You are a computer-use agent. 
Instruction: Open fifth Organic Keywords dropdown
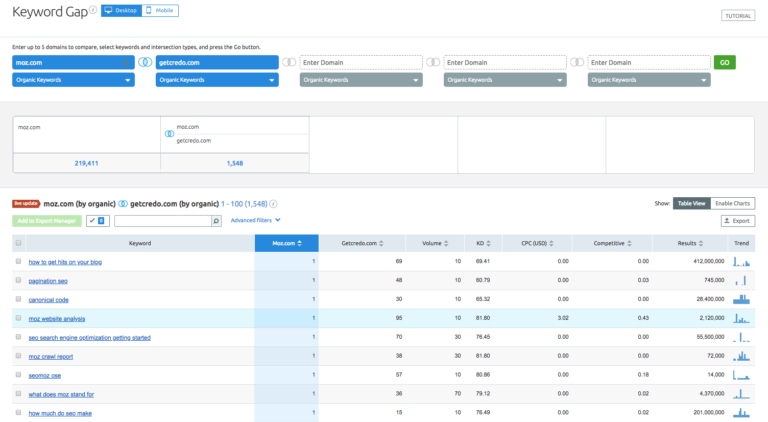coord(649,80)
